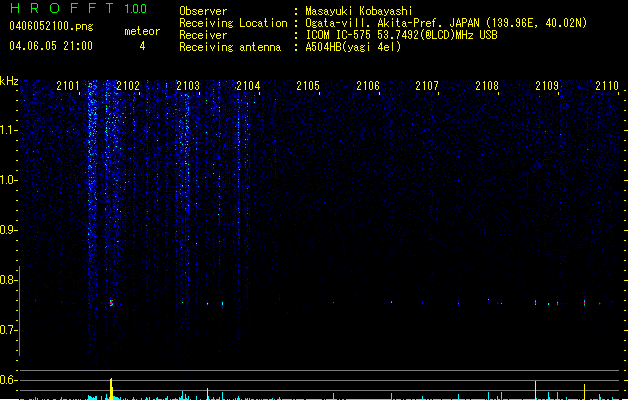Click the 0.6 level label

pyautogui.click(x=8, y=380)
